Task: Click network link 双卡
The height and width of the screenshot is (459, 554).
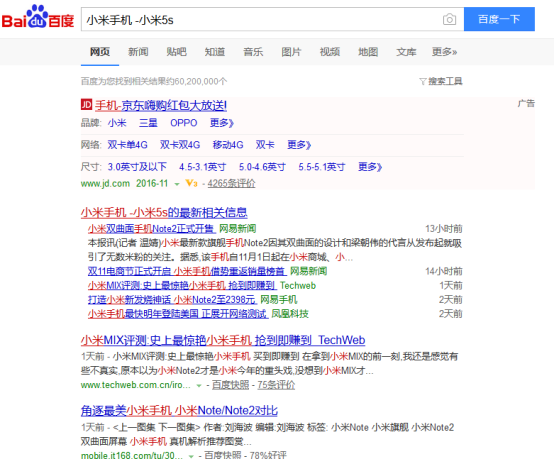Action: click(265, 145)
